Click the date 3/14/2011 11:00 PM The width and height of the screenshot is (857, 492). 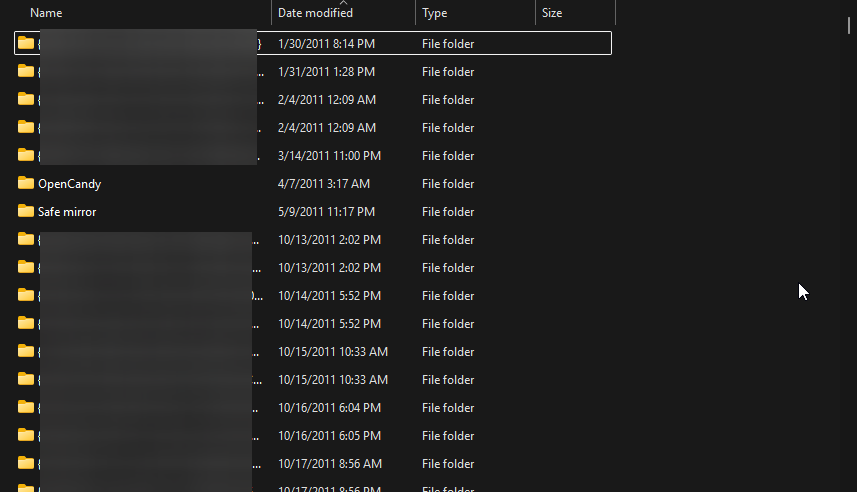click(x=329, y=156)
